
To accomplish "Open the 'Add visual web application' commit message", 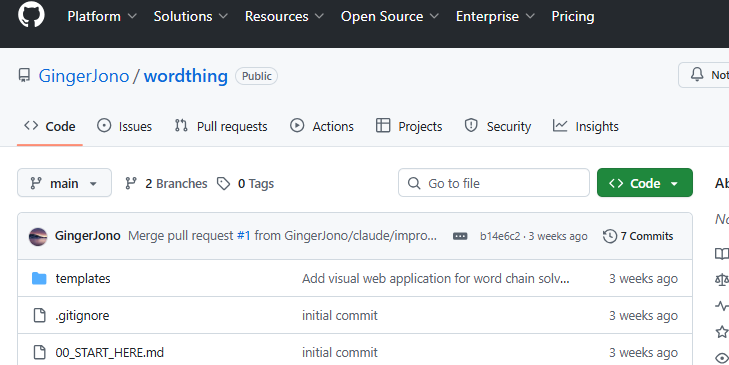I will pyautogui.click(x=436, y=279).
